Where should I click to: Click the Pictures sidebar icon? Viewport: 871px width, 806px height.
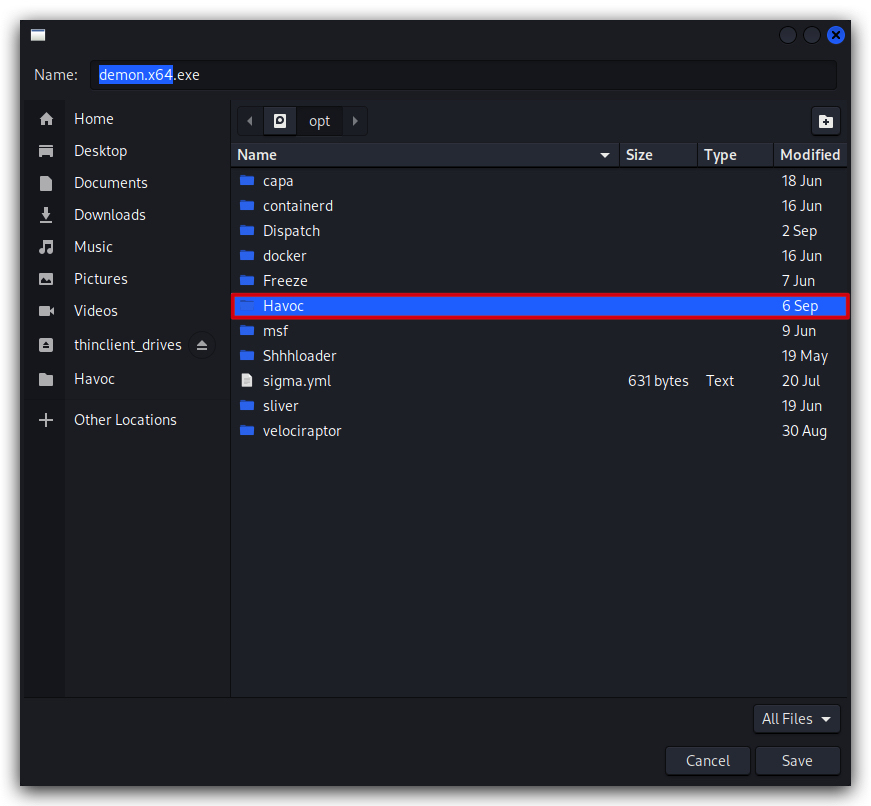tap(46, 279)
